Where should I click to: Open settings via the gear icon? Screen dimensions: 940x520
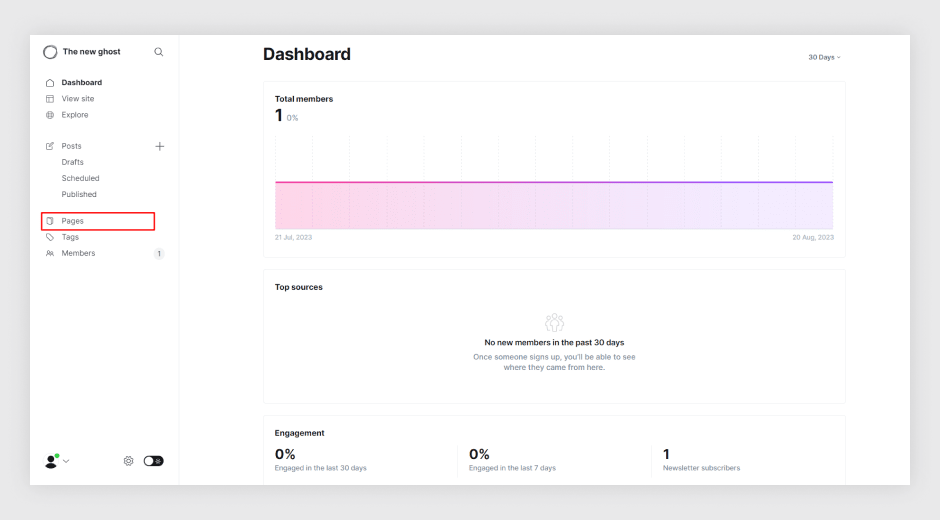128,461
